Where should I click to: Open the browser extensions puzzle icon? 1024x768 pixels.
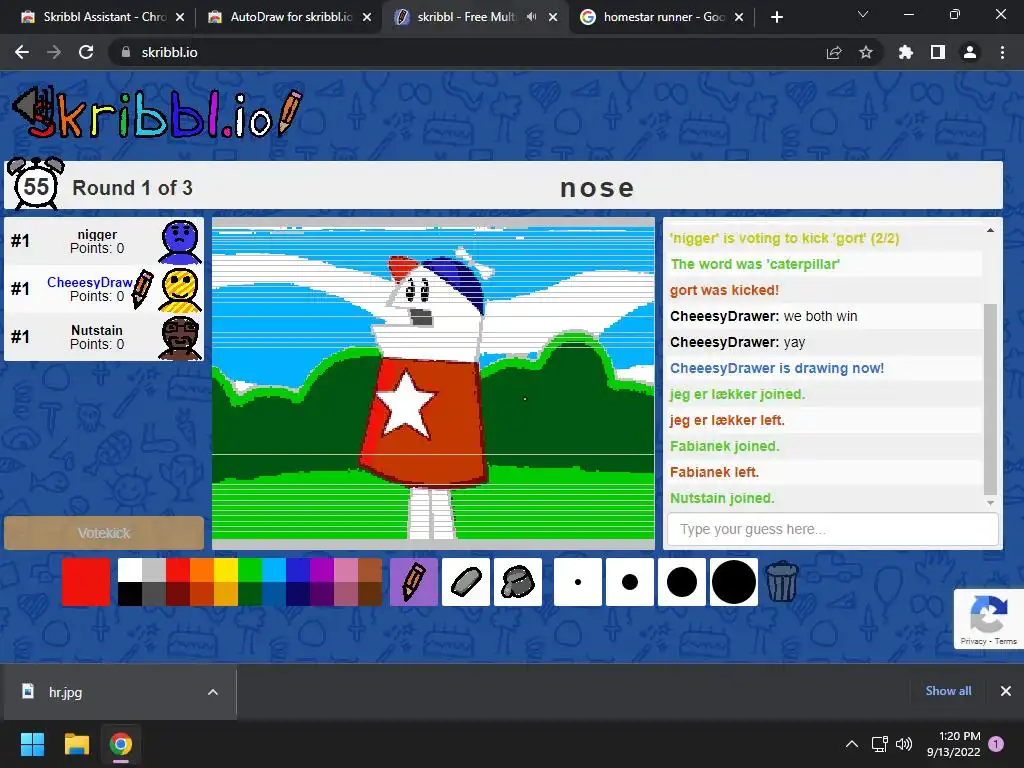coord(906,52)
